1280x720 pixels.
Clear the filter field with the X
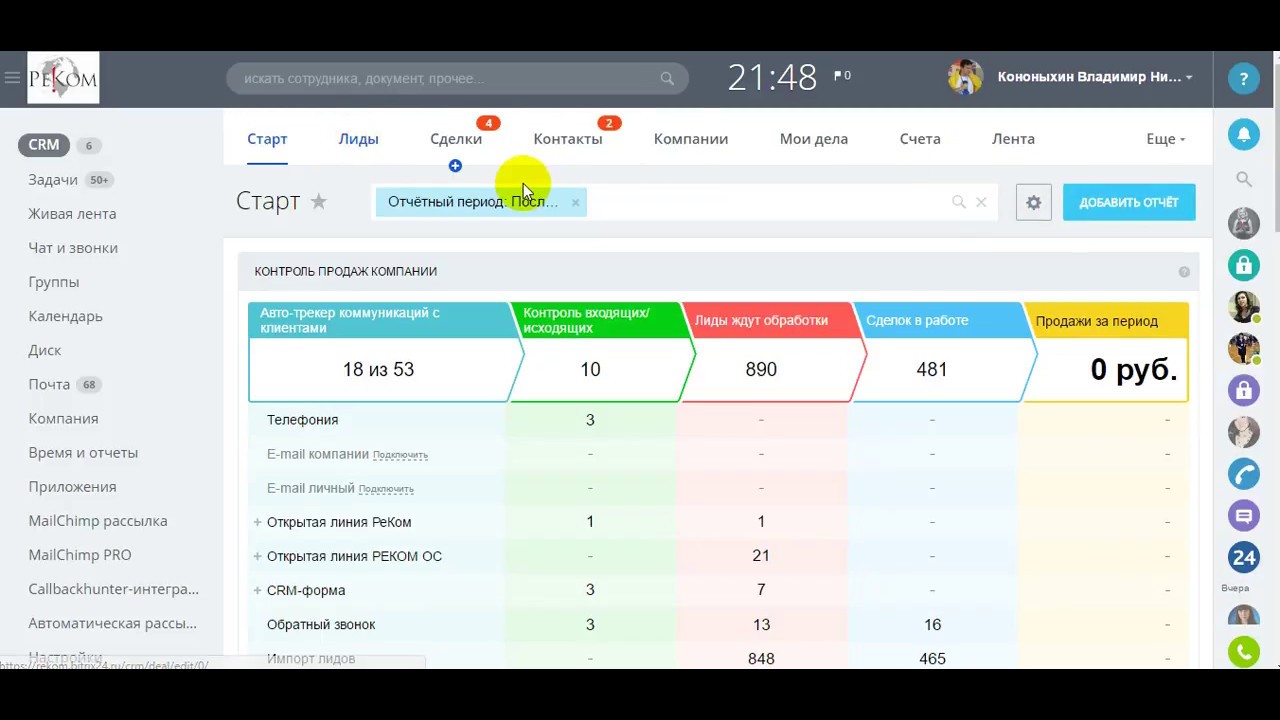(x=981, y=202)
